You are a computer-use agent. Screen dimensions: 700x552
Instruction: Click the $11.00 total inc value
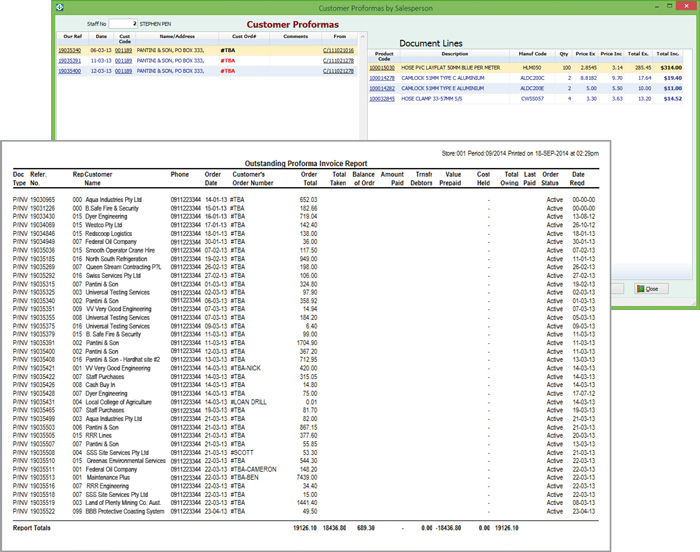point(673,88)
